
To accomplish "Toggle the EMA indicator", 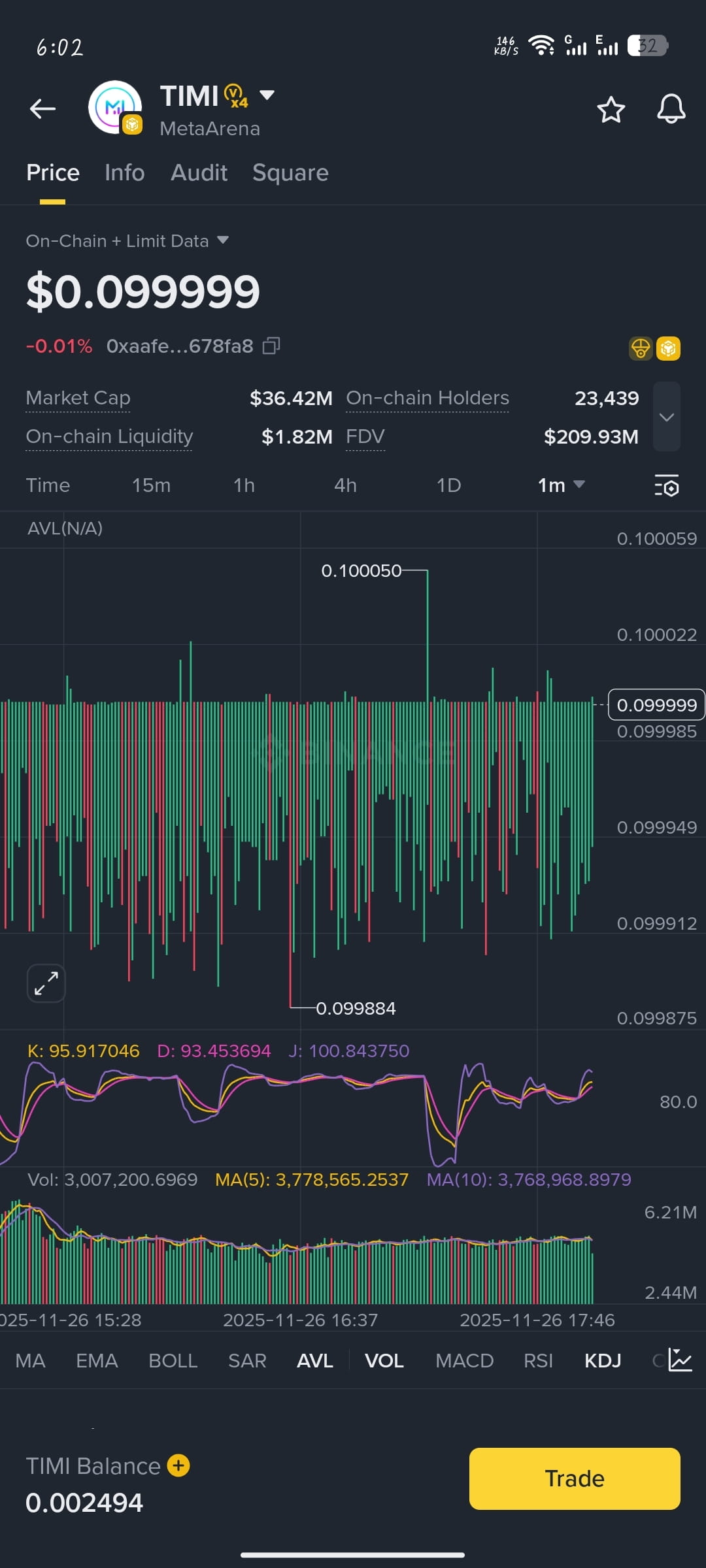I will click(x=97, y=1361).
